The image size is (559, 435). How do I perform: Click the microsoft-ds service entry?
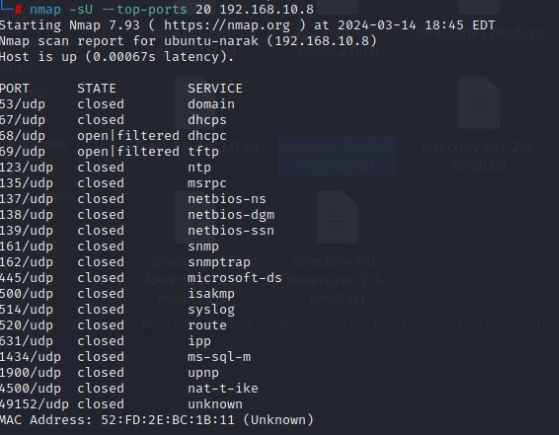coord(235,278)
